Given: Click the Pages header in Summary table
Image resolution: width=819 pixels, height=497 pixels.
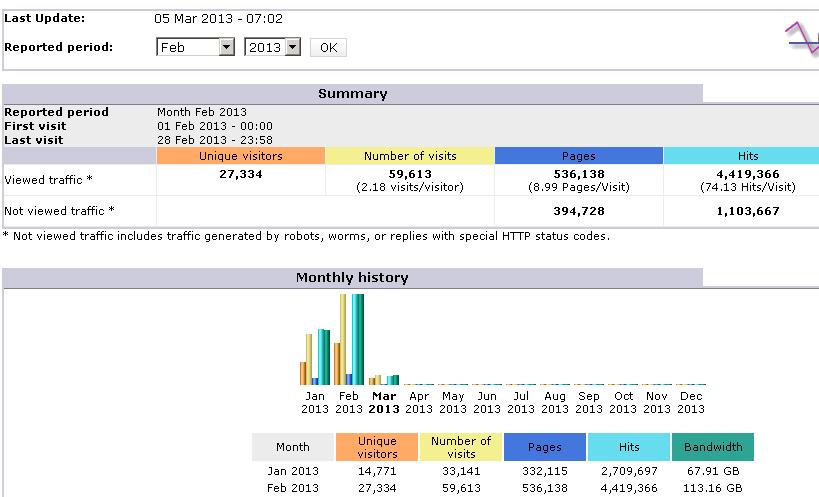Looking at the screenshot, I should [579, 156].
